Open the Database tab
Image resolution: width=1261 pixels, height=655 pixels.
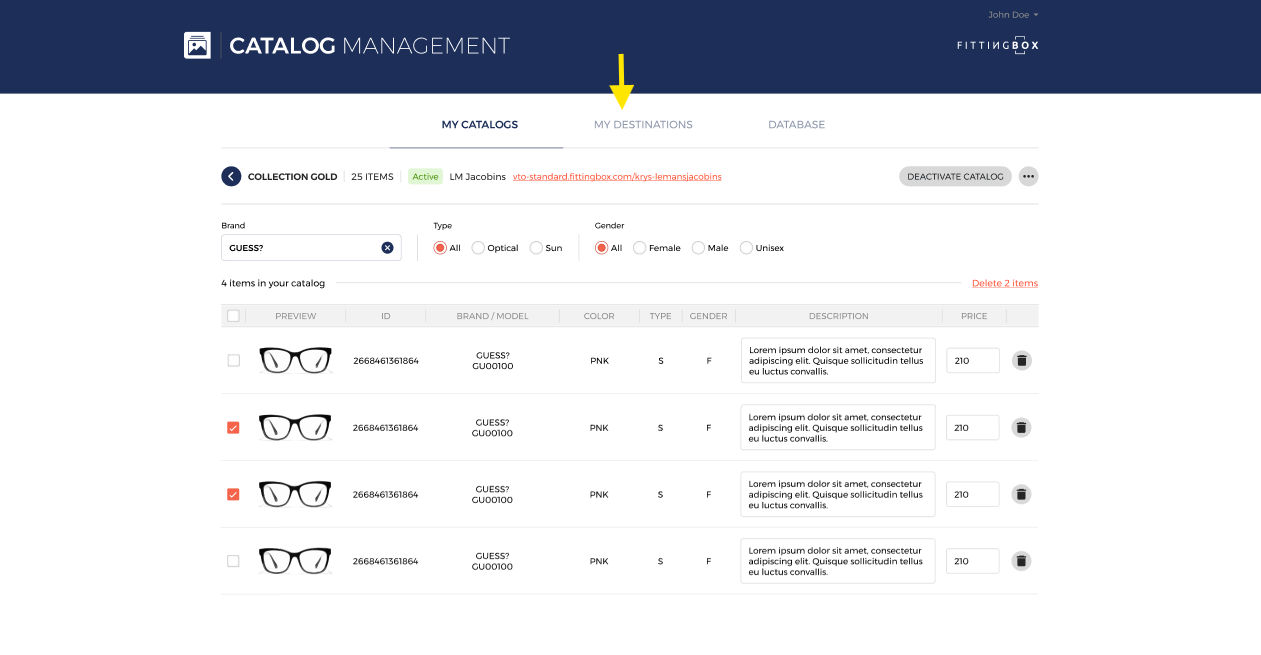796,125
